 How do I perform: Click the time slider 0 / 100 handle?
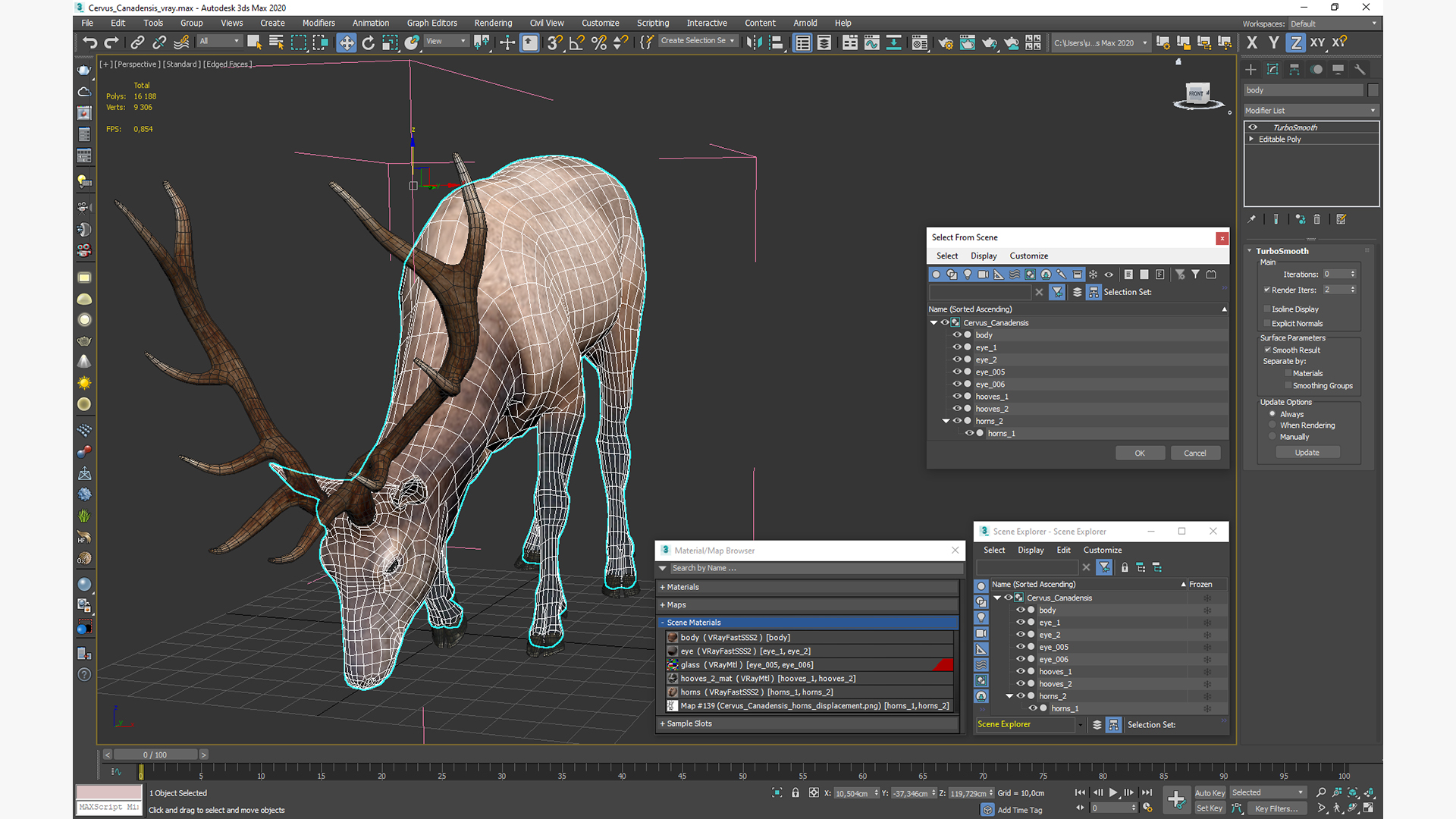click(x=155, y=755)
